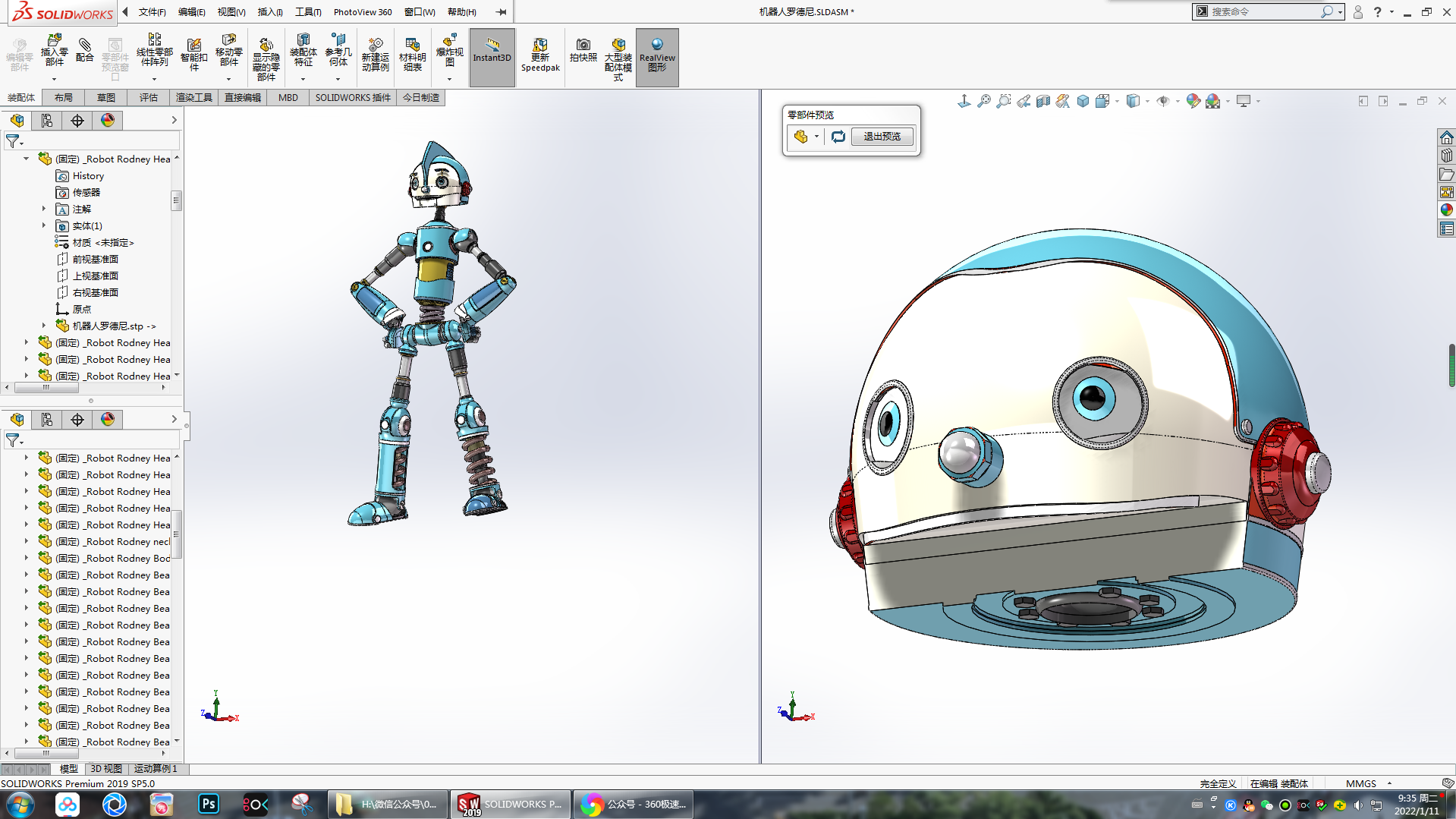Click 爆炸视图 exploded view tool
This screenshot has width=1456, height=819.
449,52
